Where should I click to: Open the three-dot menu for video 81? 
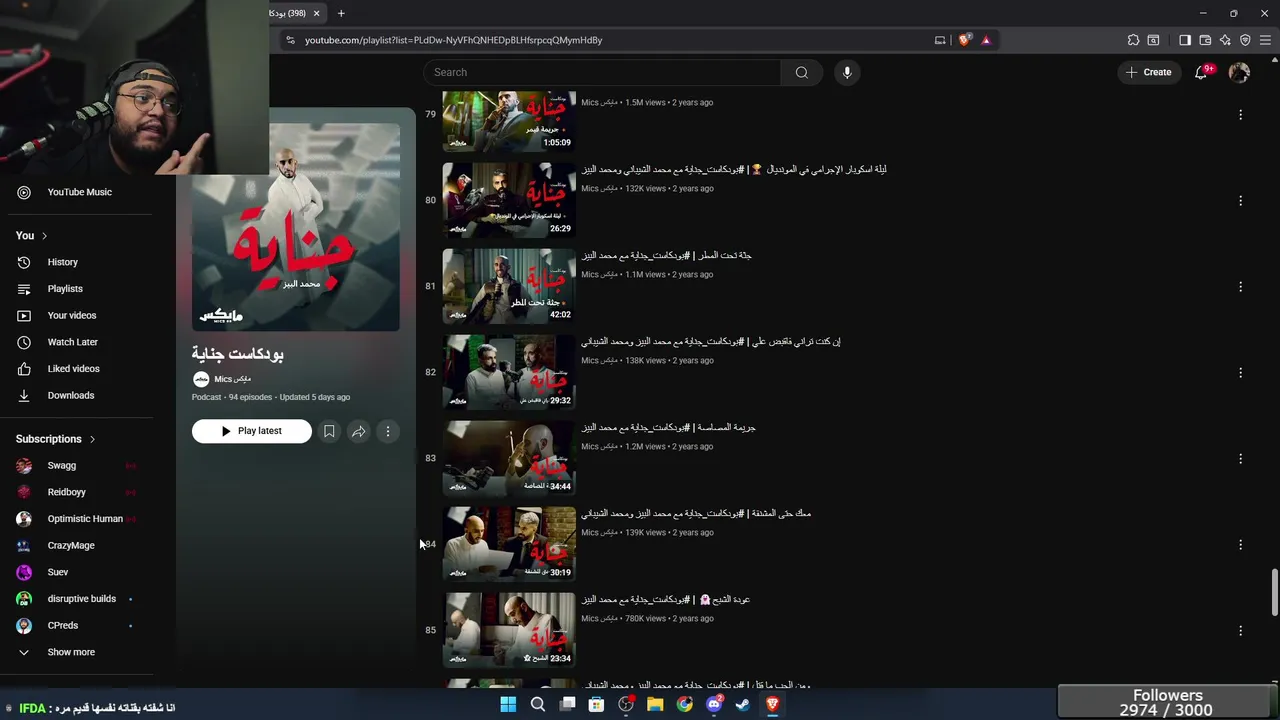[x=1240, y=287]
